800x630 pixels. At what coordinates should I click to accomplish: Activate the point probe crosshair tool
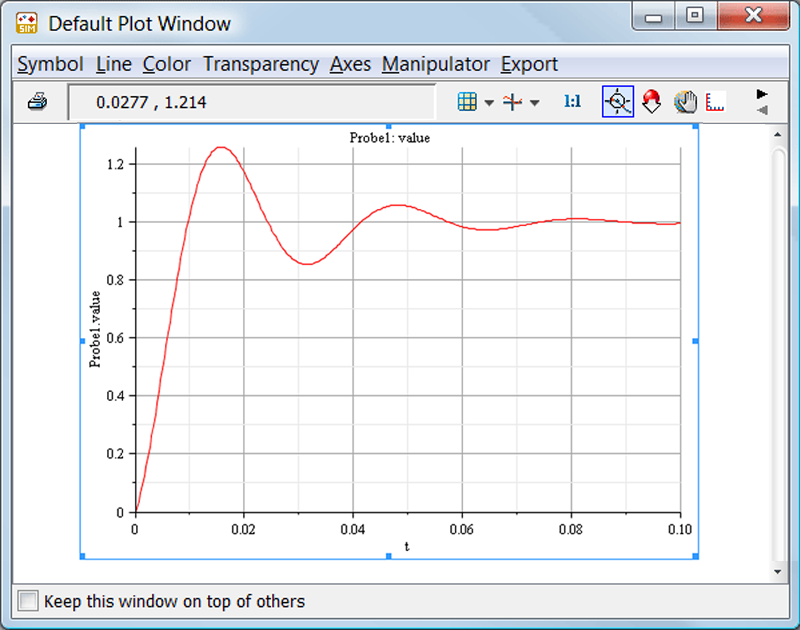pyautogui.click(x=618, y=102)
